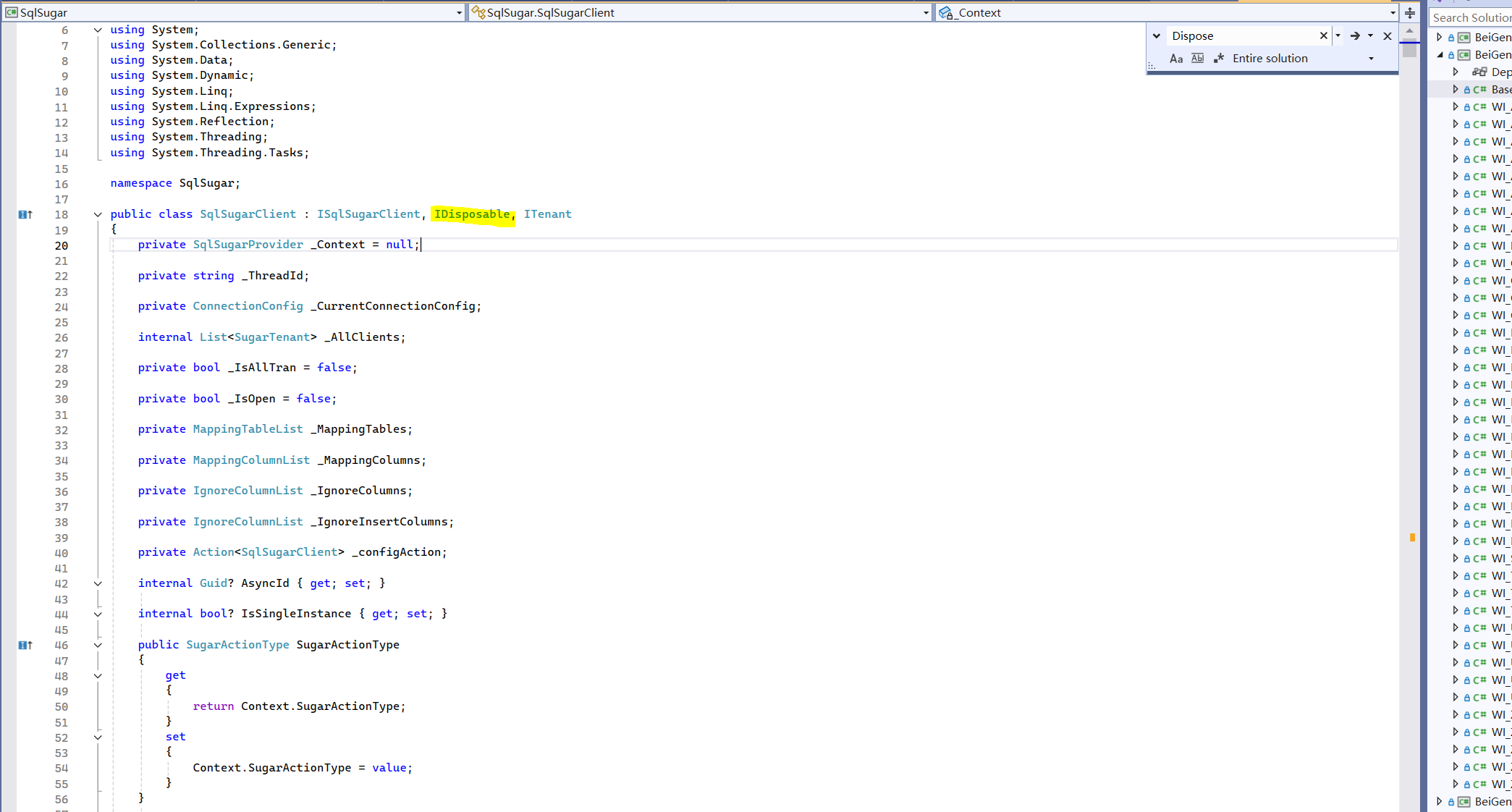This screenshot has width=1512, height=812.
Task: Expand the Dependencies tree node
Action: pyautogui.click(x=1456, y=72)
